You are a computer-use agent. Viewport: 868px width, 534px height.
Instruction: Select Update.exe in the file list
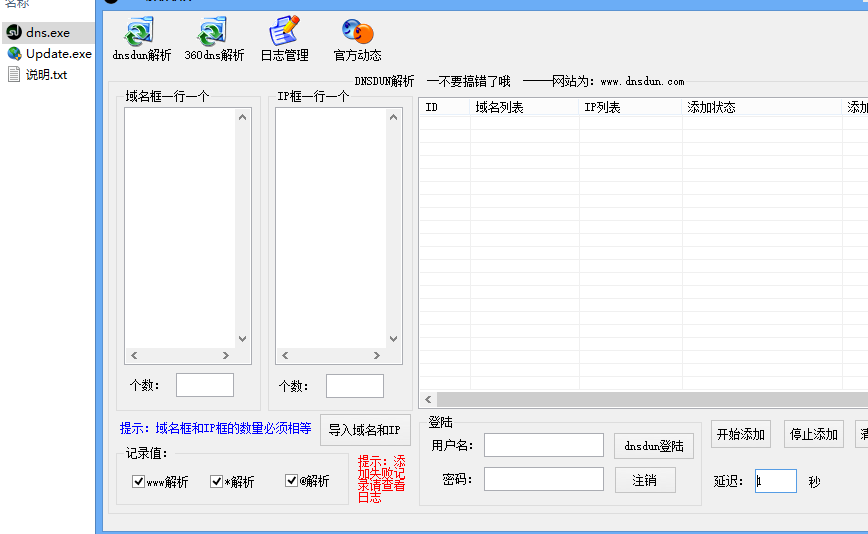pos(57,54)
